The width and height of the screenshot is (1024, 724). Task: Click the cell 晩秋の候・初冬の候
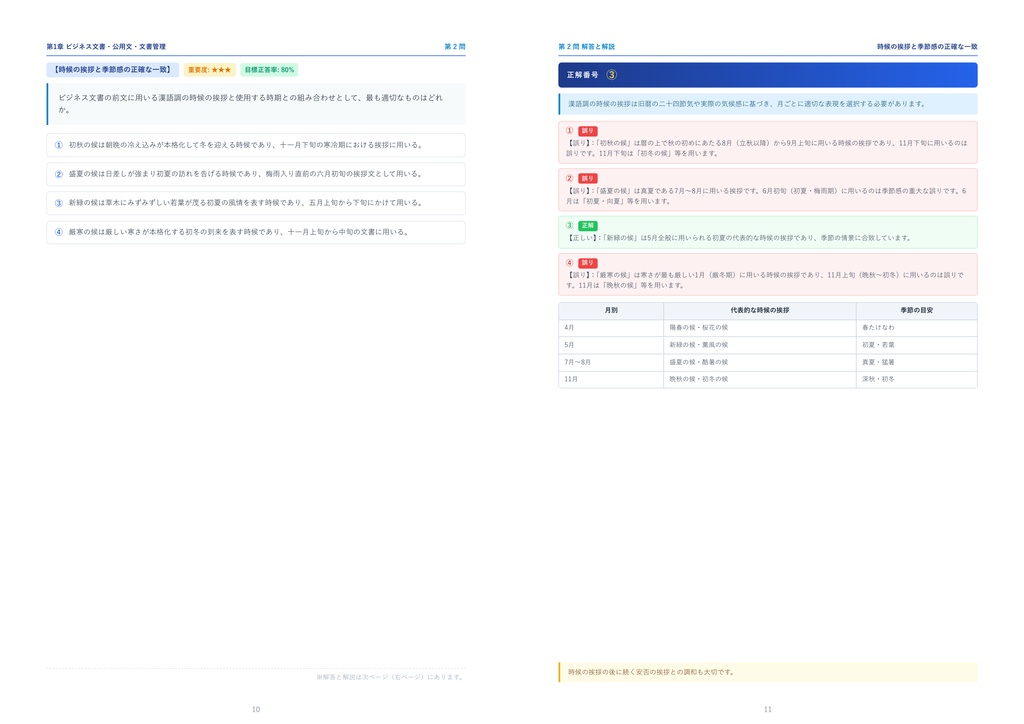pos(760,379)
